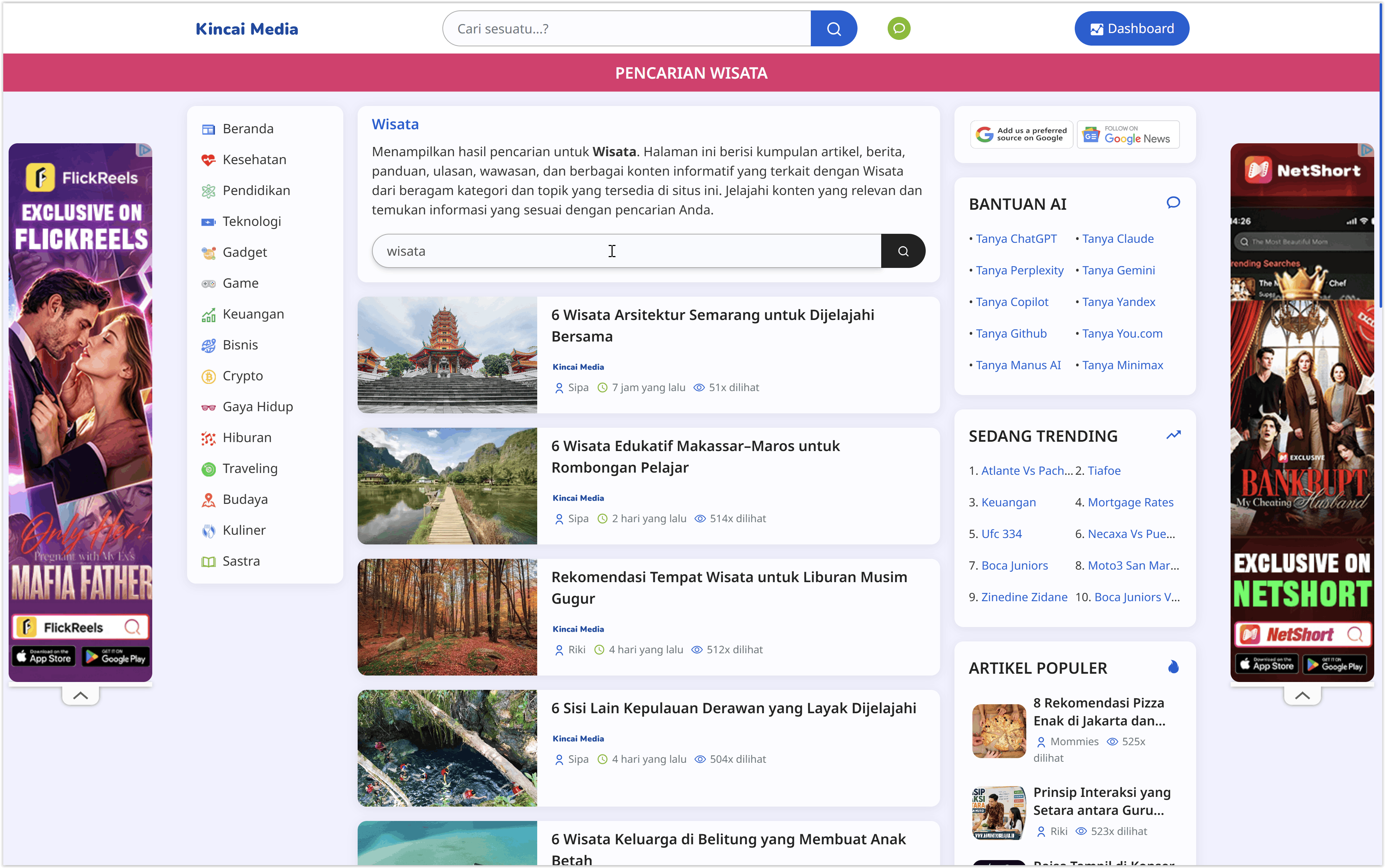The height and width of the screenshot is (868, 1385).
Task: Open article 6 Sisi Lain Kepulauan Derawan
Action: click(734, 709)
